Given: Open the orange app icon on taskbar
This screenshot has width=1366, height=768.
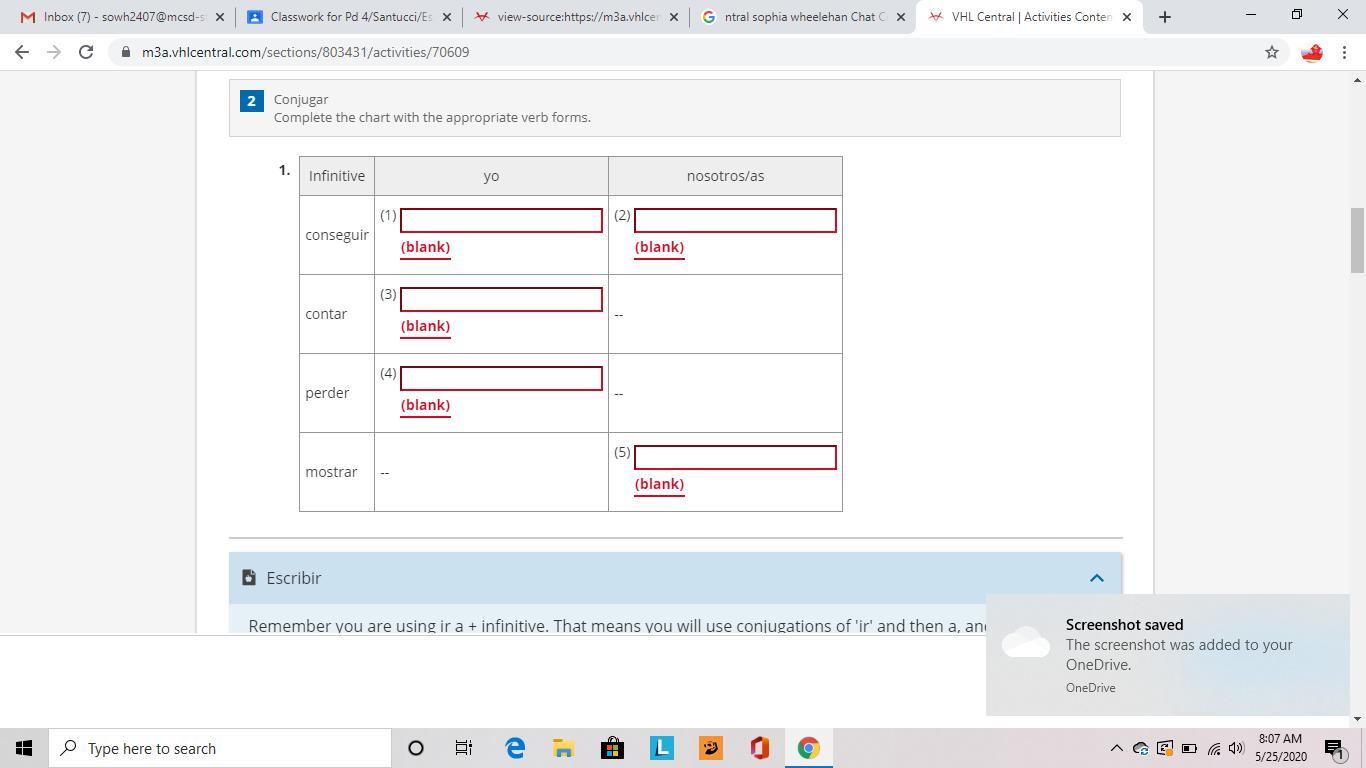Looking at the screenshot, I should point(710,748).
